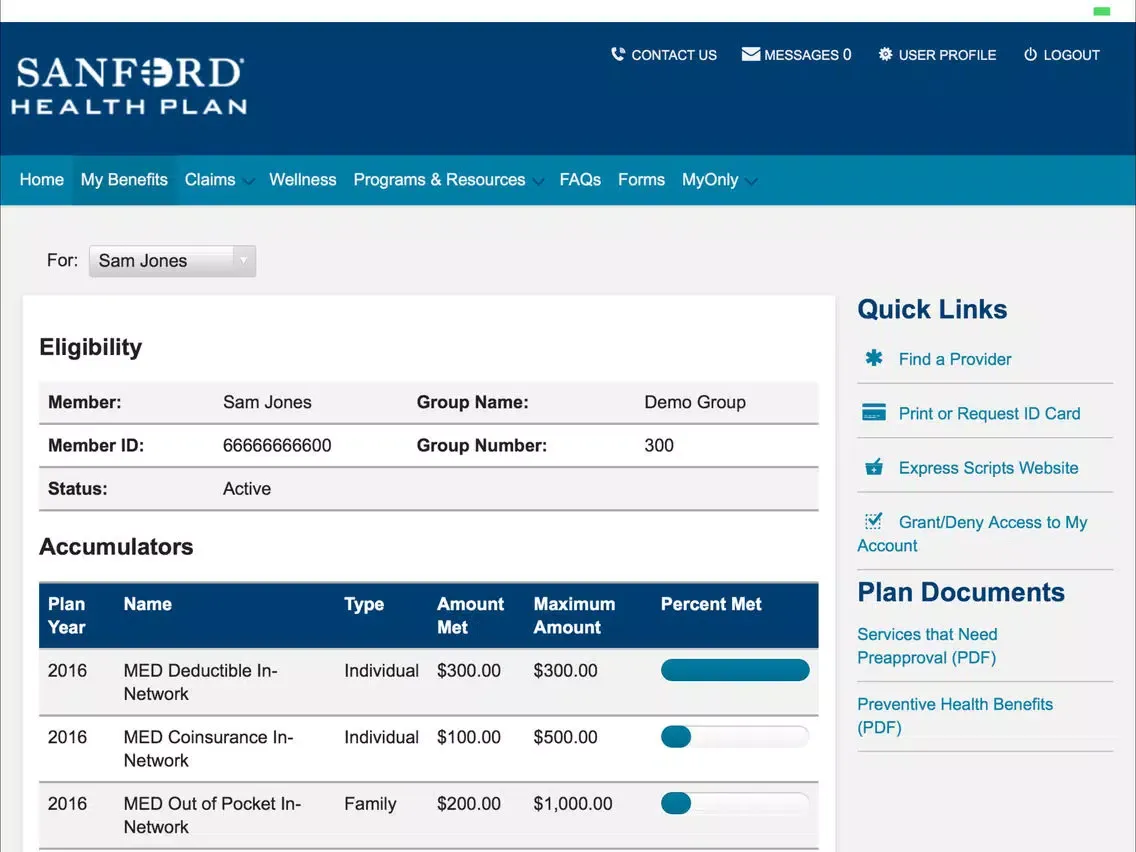Click the $500.00 maximum amount cell
The image size is (1136, 852).
click(566, 738)
